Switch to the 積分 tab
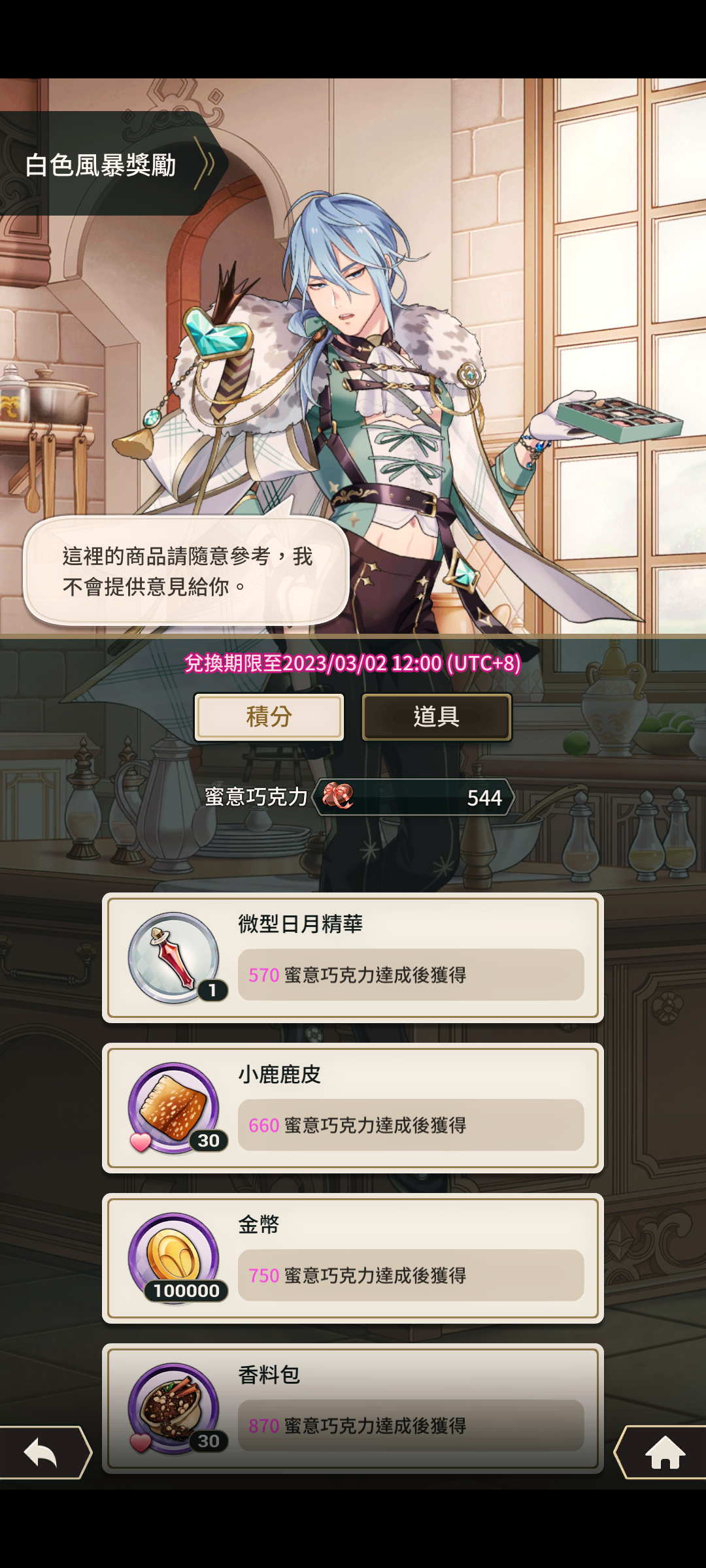This screenshot has height=1568, width=706. [269, 717]
